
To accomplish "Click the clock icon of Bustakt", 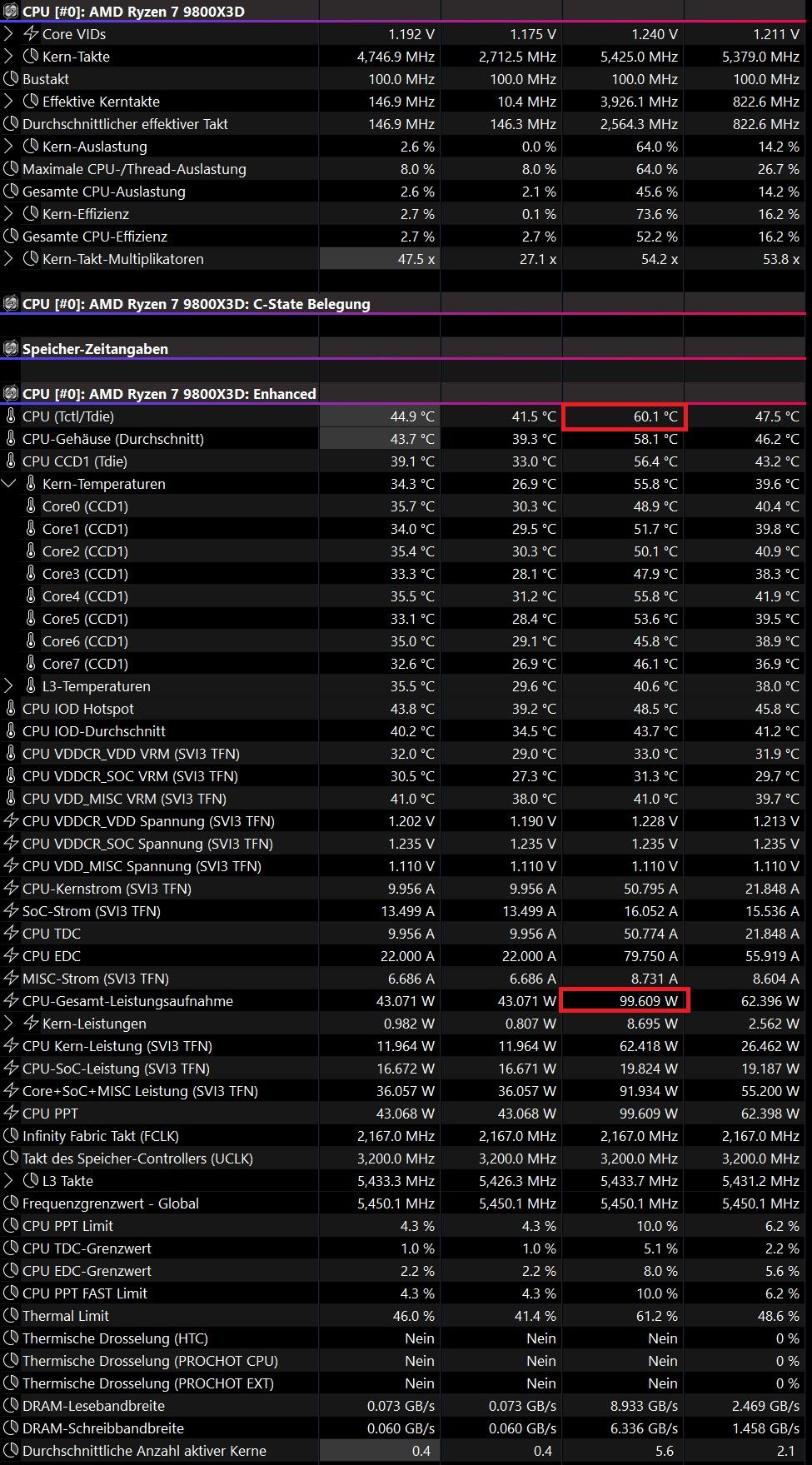I will [x=11, y=79].
